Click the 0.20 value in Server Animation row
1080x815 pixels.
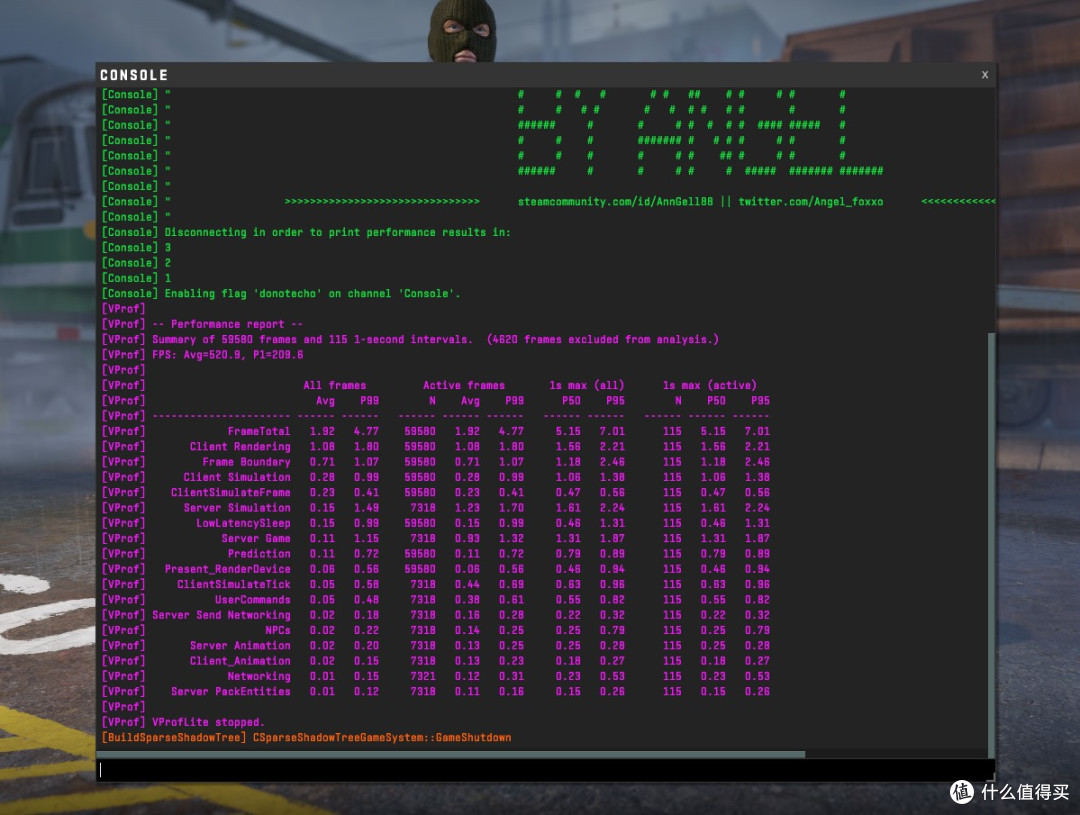click(x=366, y=646)
